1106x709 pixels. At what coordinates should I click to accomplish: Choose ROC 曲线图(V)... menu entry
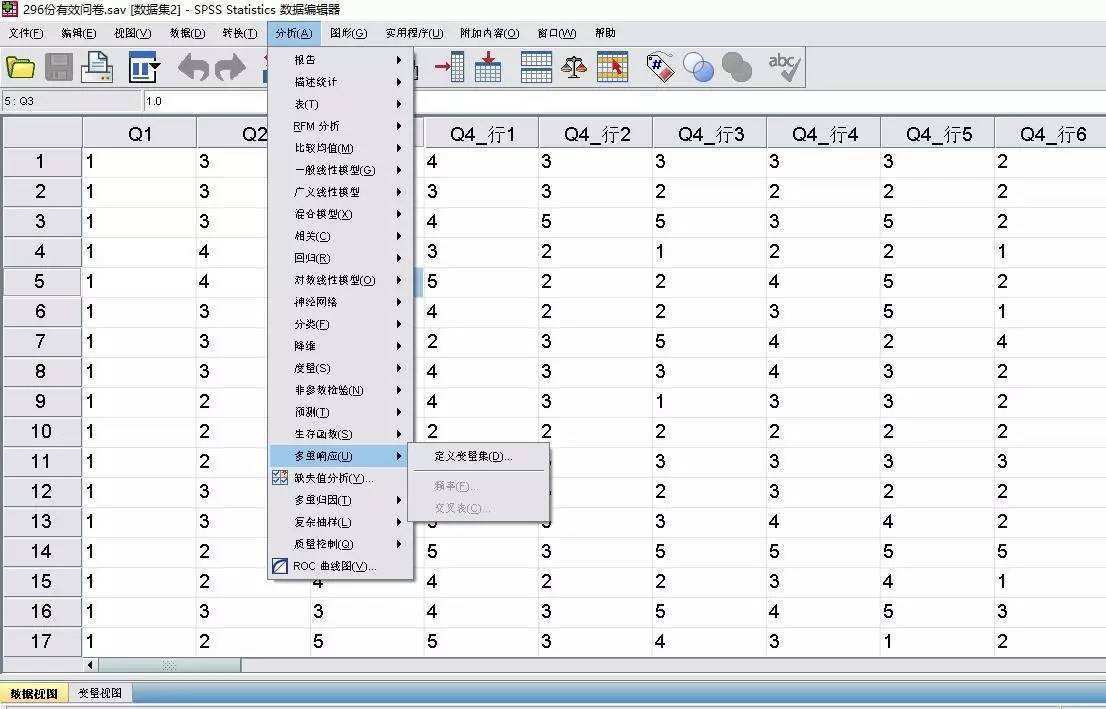pyautogui.click(x=340, y=566)
